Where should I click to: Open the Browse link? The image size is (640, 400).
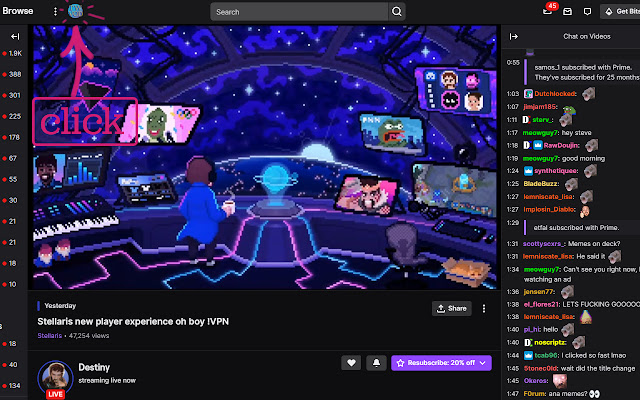18,11
